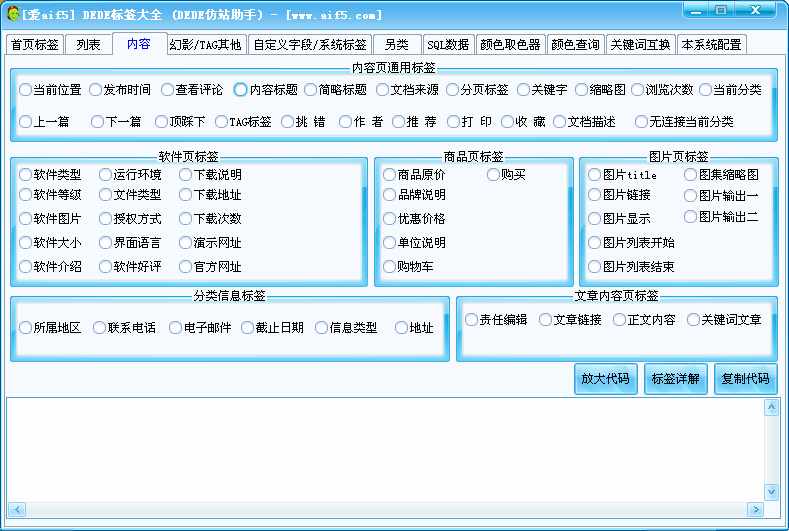789x531 pixels.
Task: Open the SQL数据 tab
Action: pyautogui.click(x=448, y=45)
